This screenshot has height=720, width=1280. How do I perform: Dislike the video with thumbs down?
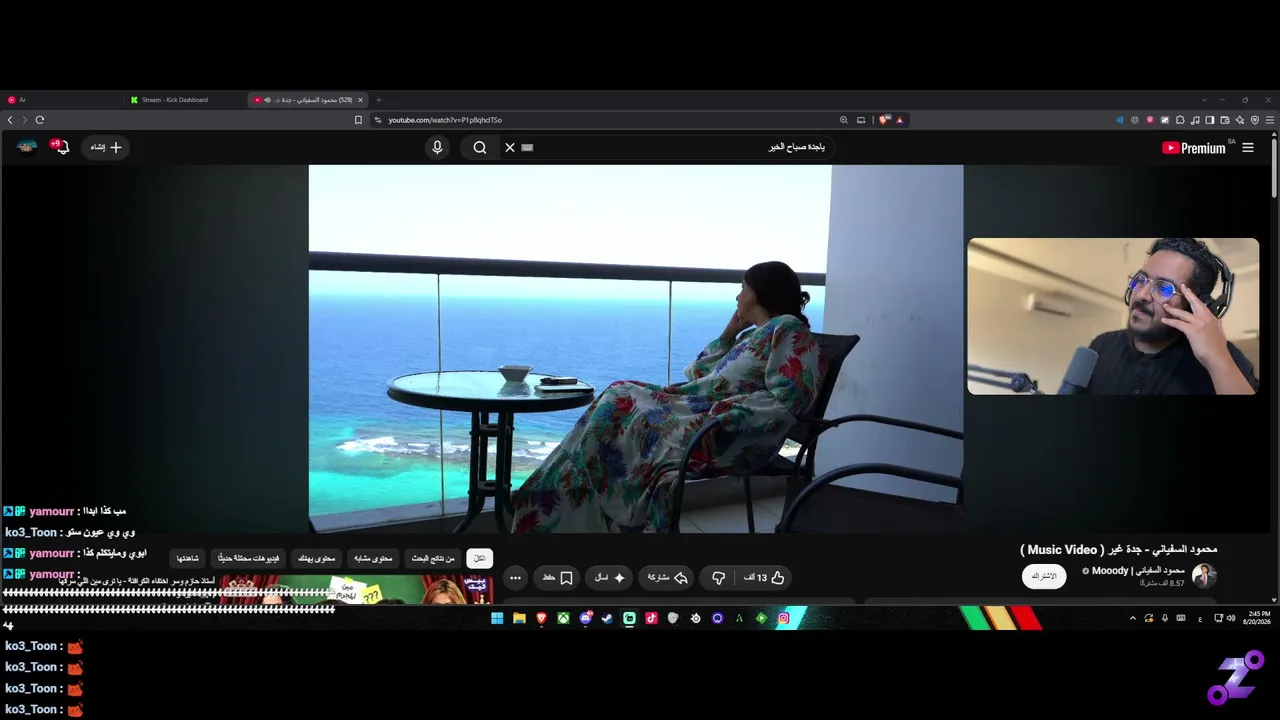click(718, 578)
